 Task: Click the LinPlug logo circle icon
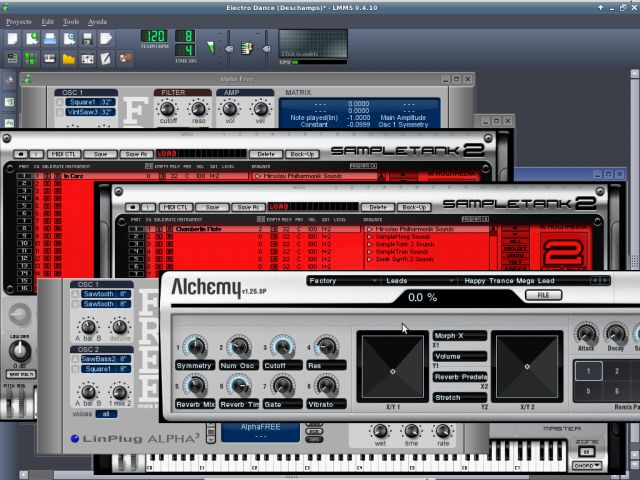pyautogui.click(x=75, y=438)
